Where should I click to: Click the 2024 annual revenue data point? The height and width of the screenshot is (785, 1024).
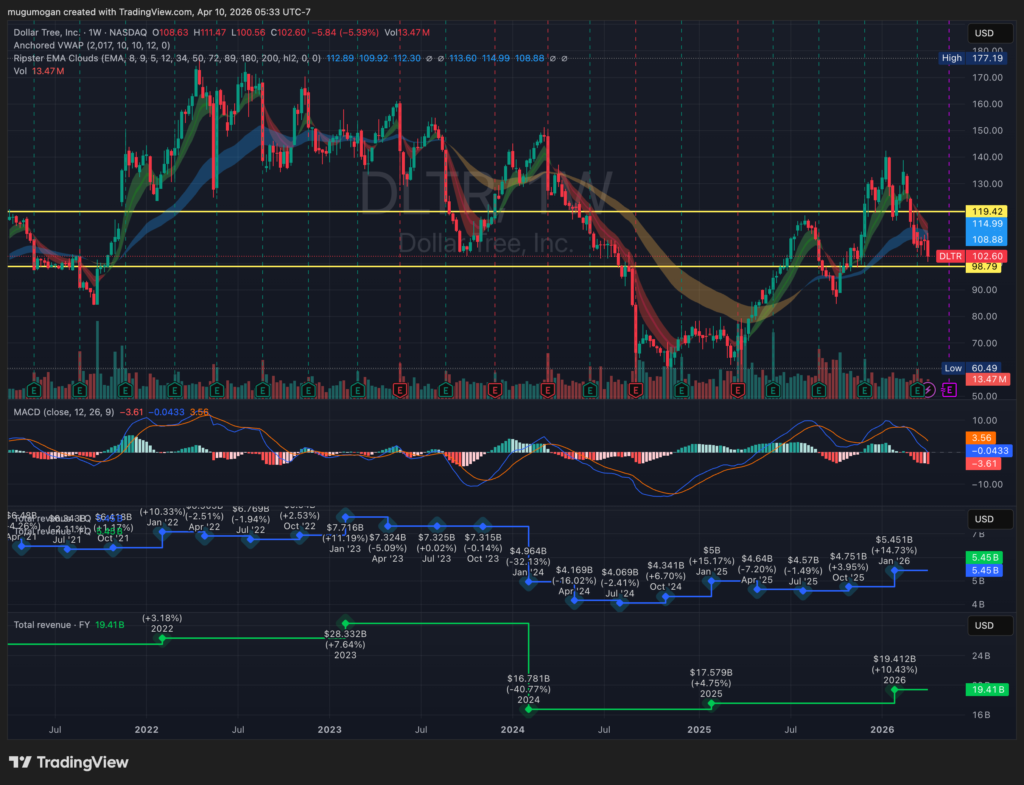tap(529, 710)
